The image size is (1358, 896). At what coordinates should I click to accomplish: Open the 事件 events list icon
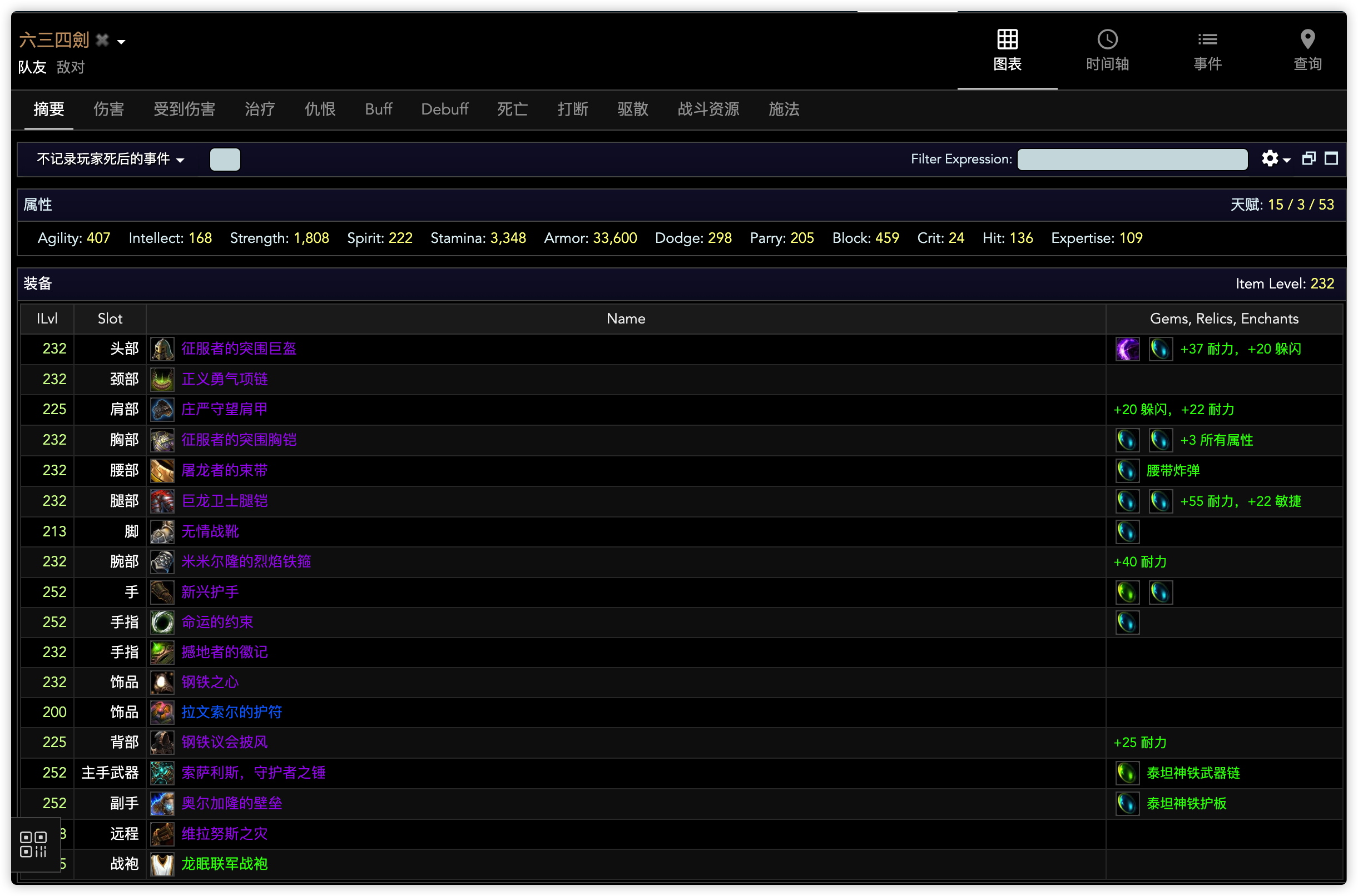point(1207,39)
